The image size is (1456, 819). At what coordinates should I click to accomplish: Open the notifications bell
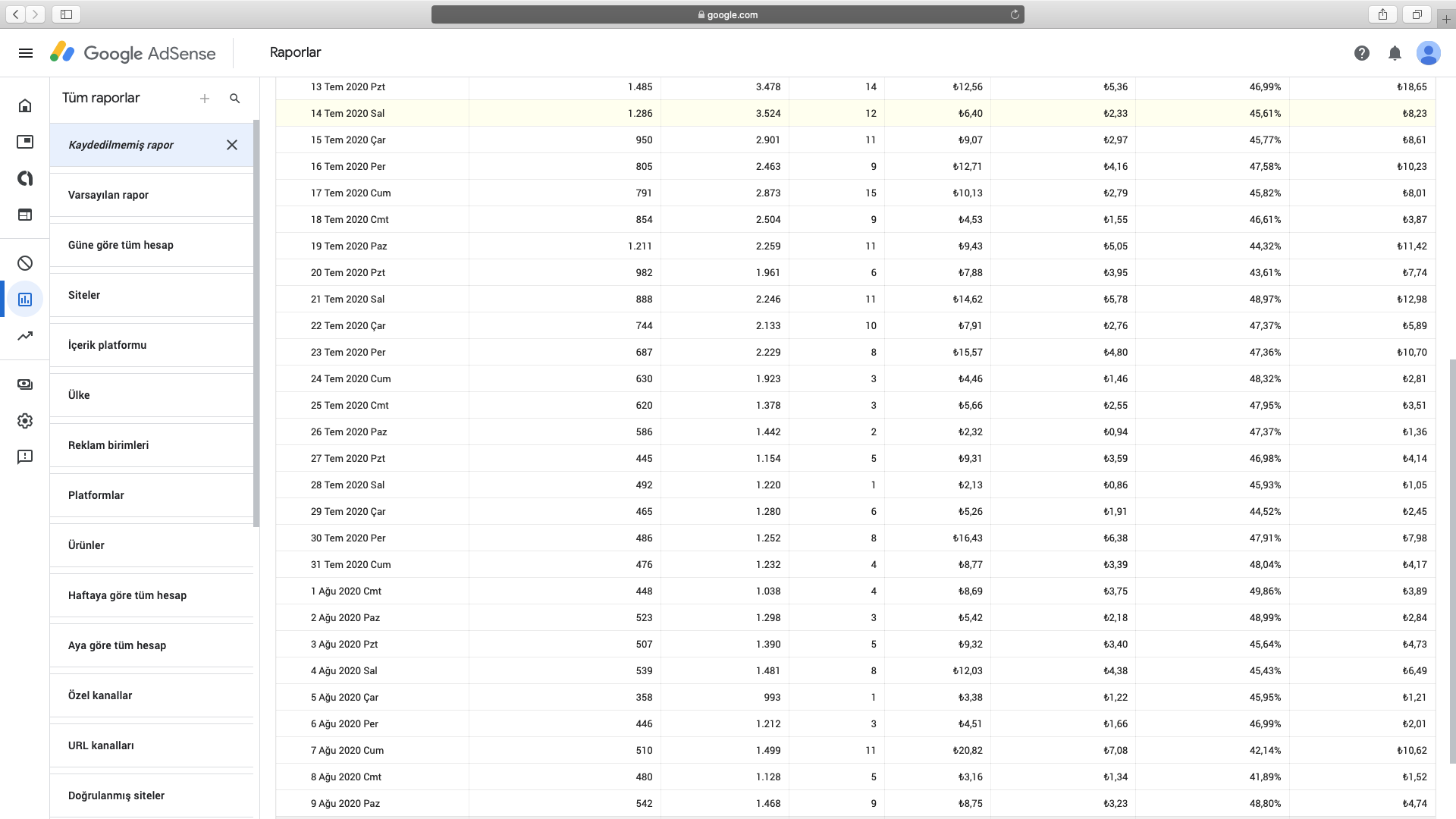tap(1395, 53)
